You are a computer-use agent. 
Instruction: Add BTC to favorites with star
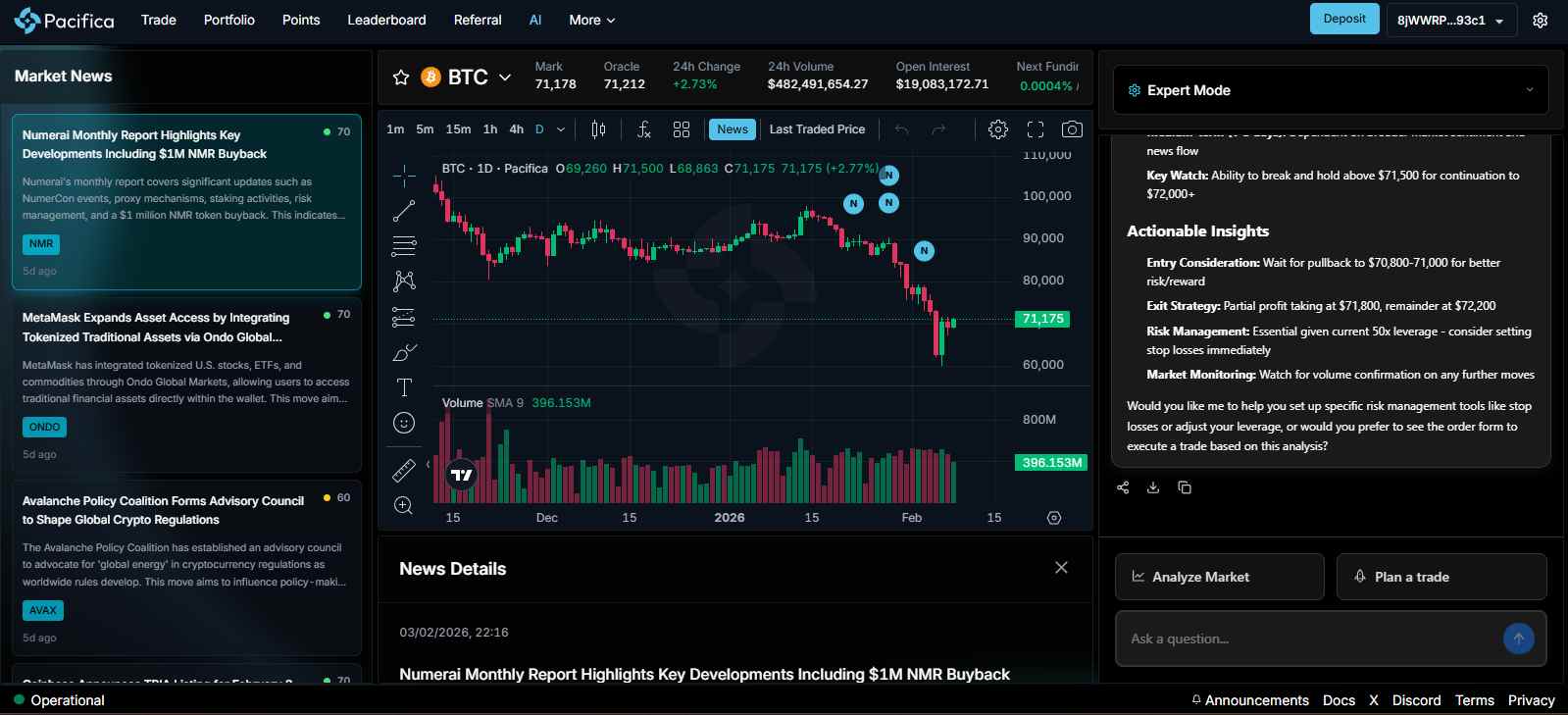(401, 77)
